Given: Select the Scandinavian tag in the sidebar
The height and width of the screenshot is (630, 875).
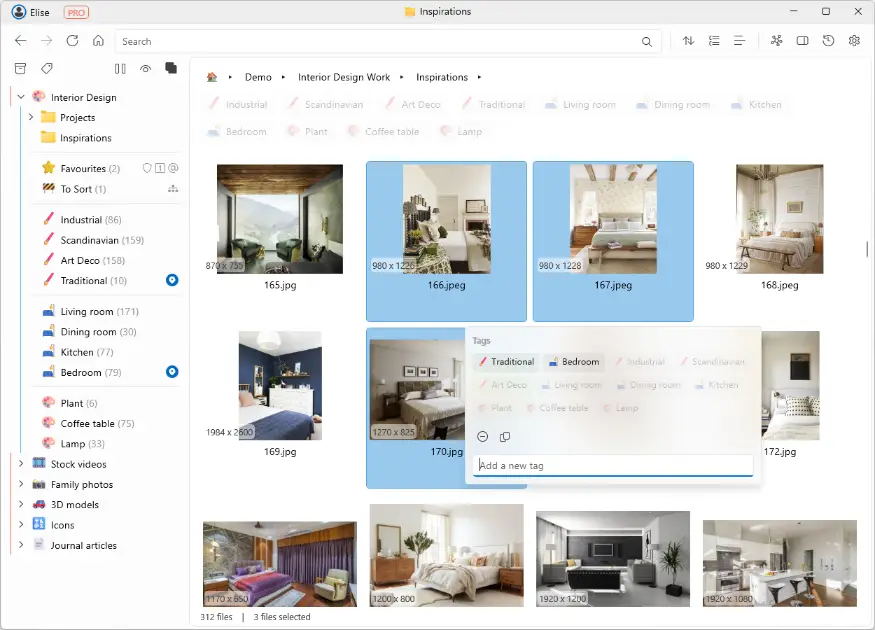Looking at the screenshot, I should coord(101,240).
